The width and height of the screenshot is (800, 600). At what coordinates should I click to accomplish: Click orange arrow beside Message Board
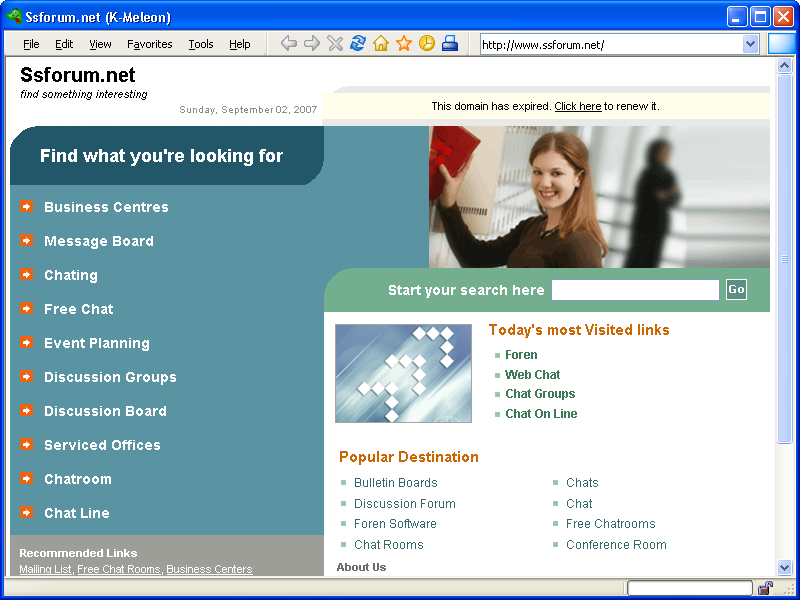click(x=27, y=240)
